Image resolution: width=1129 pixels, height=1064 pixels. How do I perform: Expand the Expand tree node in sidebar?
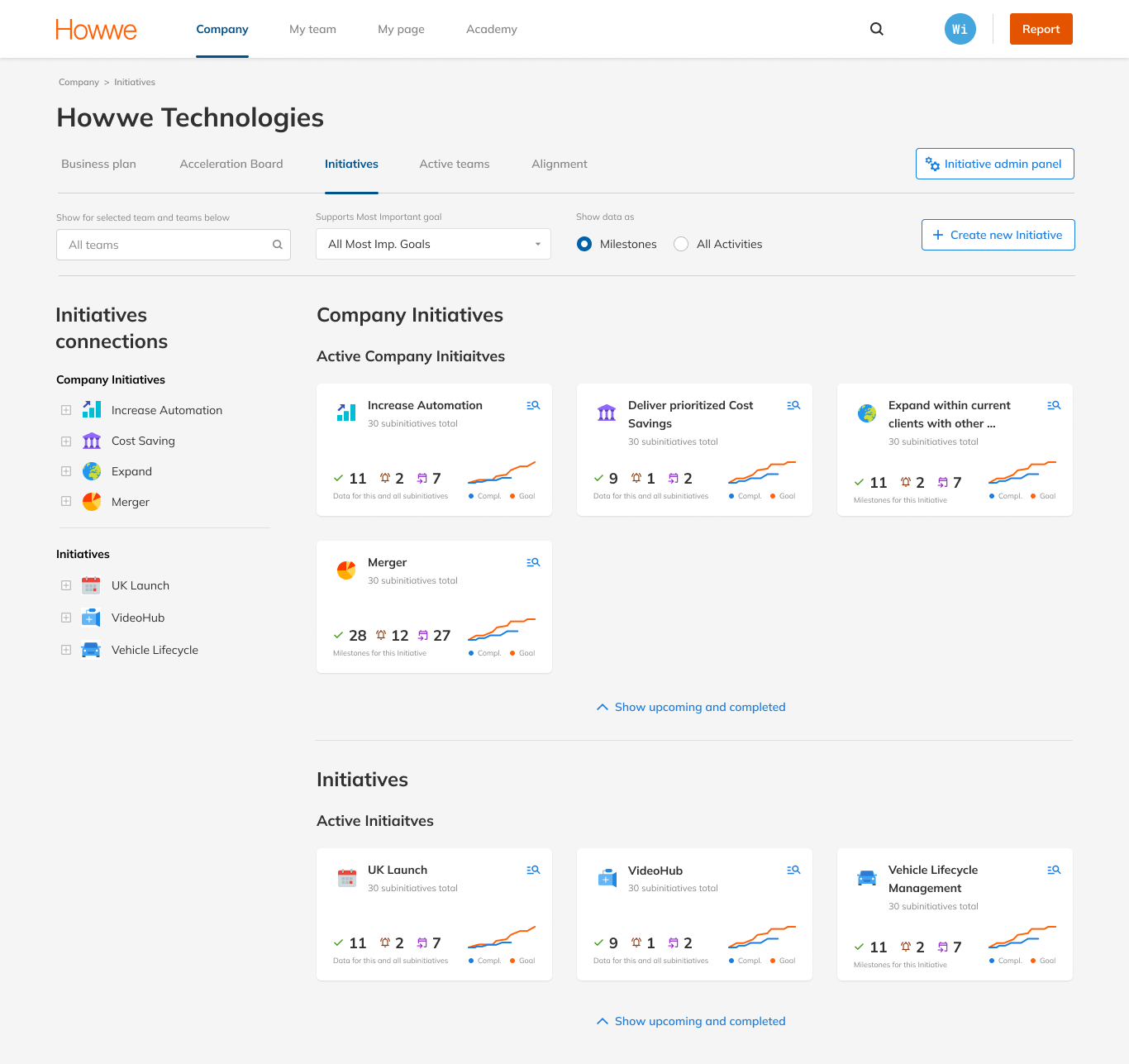[66, 471]
